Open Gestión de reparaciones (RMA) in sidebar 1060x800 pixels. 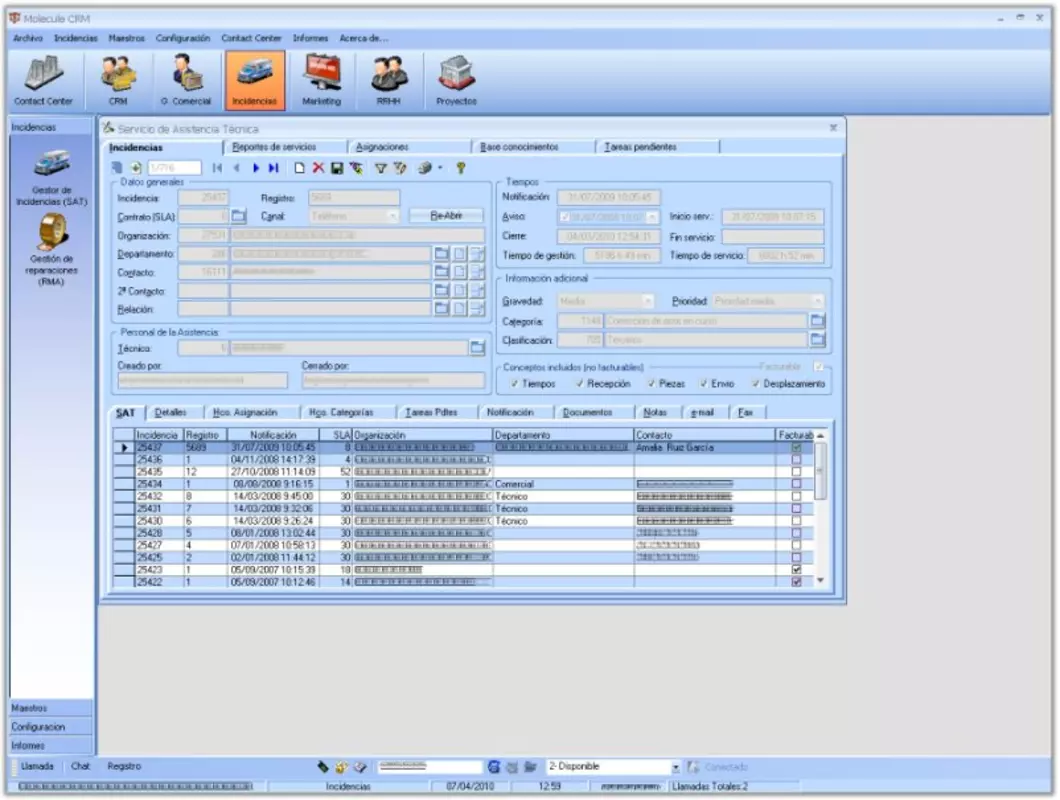pos(52,251)
